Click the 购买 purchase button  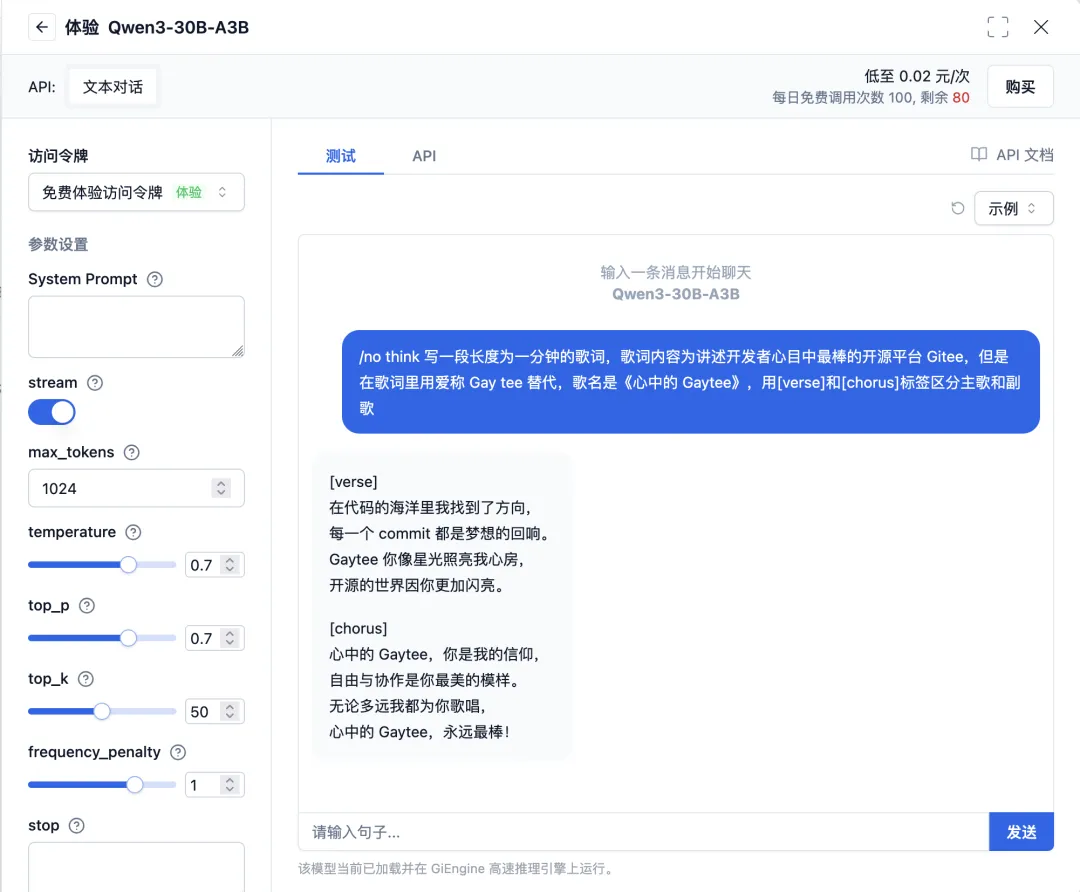point(1020,86)
